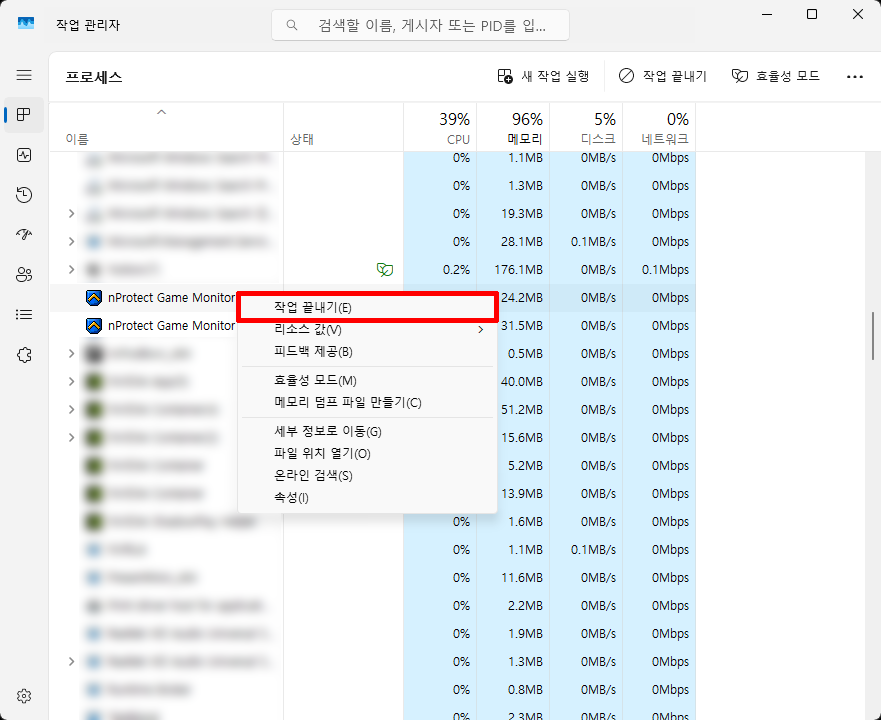
Task: Open the Services puzzle sidebar icon
Action: (24, 355)
